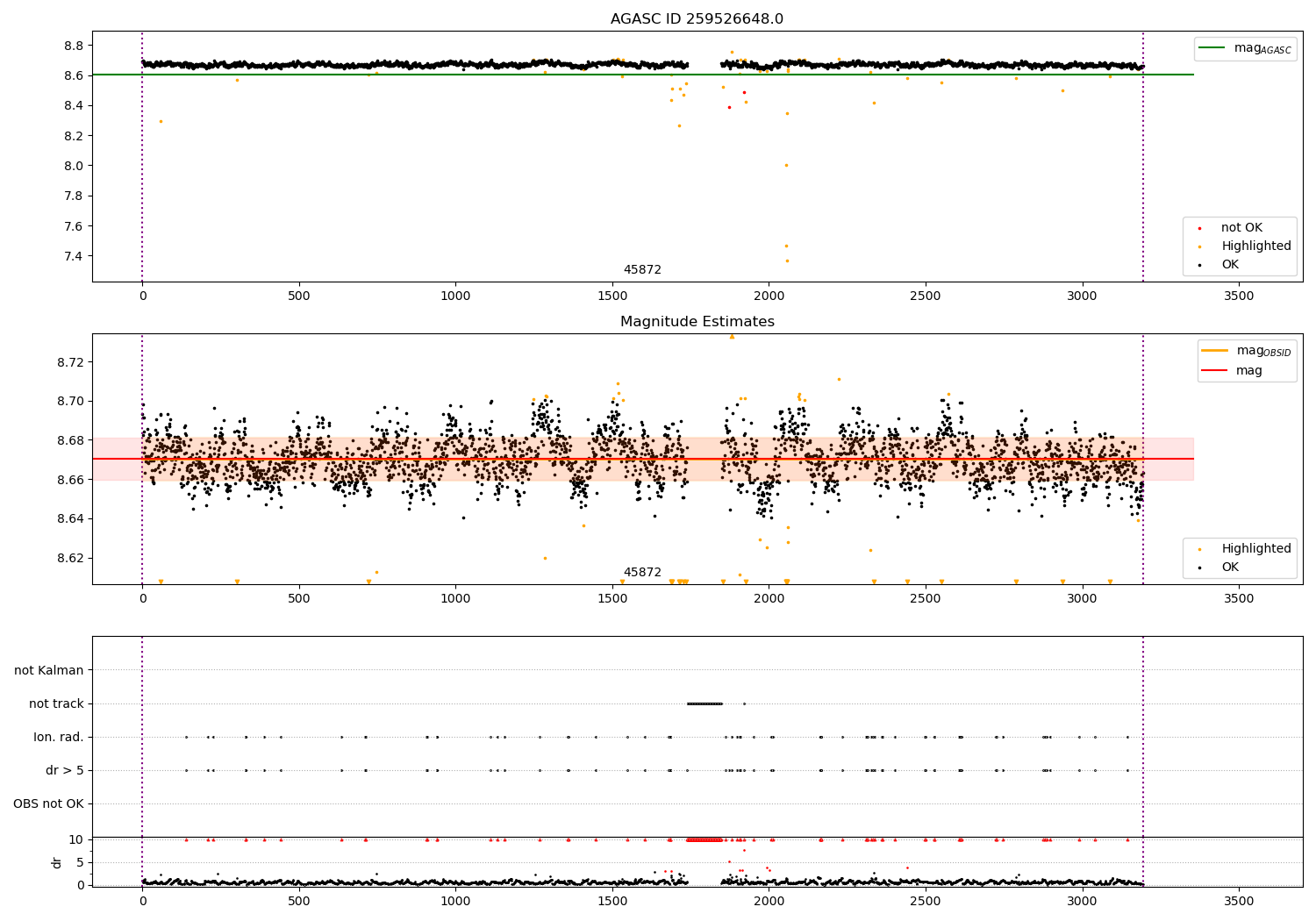Screen dimensions: 1316x921
Task: Click the orange line swatch beside mag OBSID
Action: coord(1214,351)
